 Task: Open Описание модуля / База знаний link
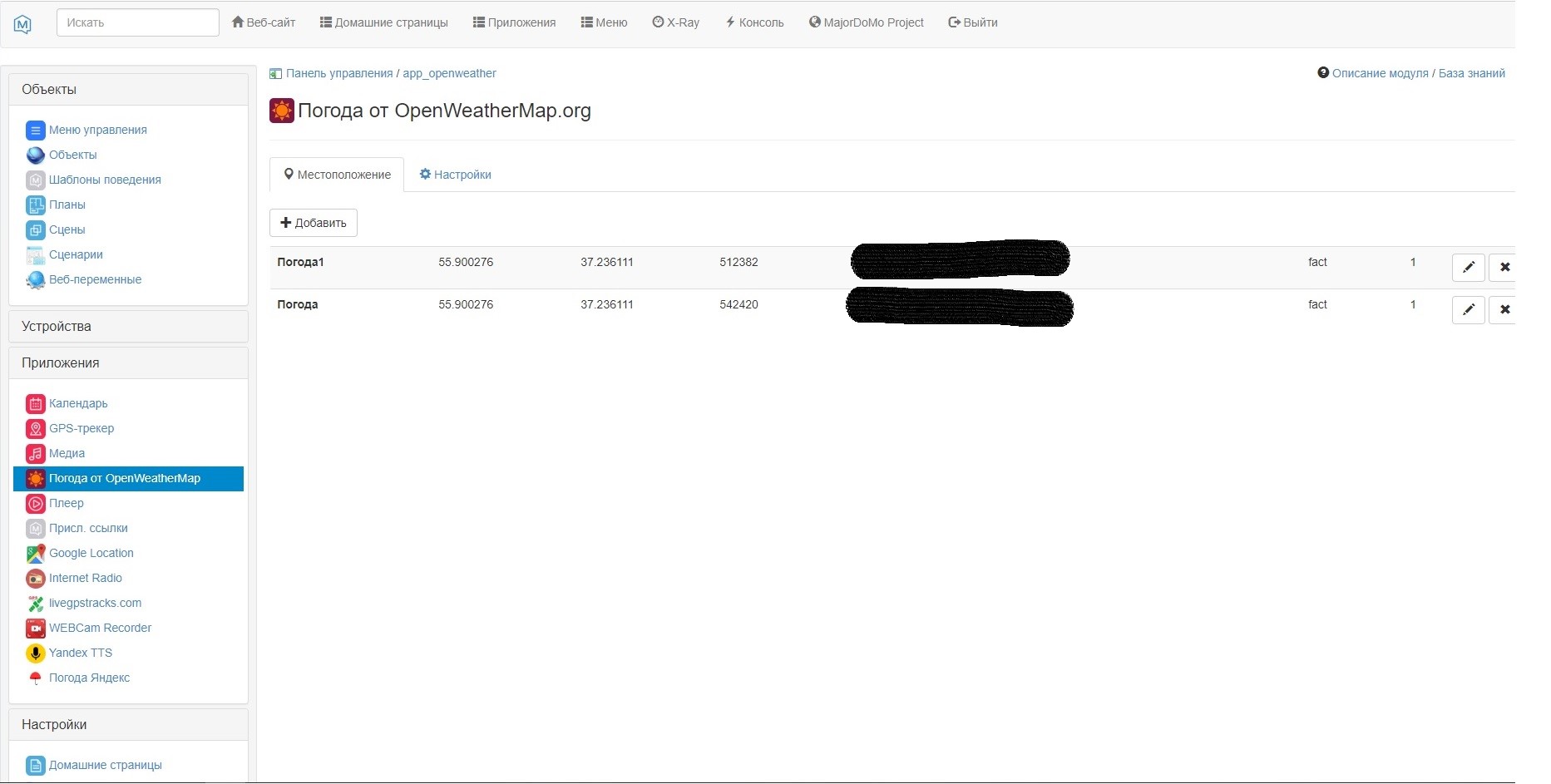coord(1419,73)
